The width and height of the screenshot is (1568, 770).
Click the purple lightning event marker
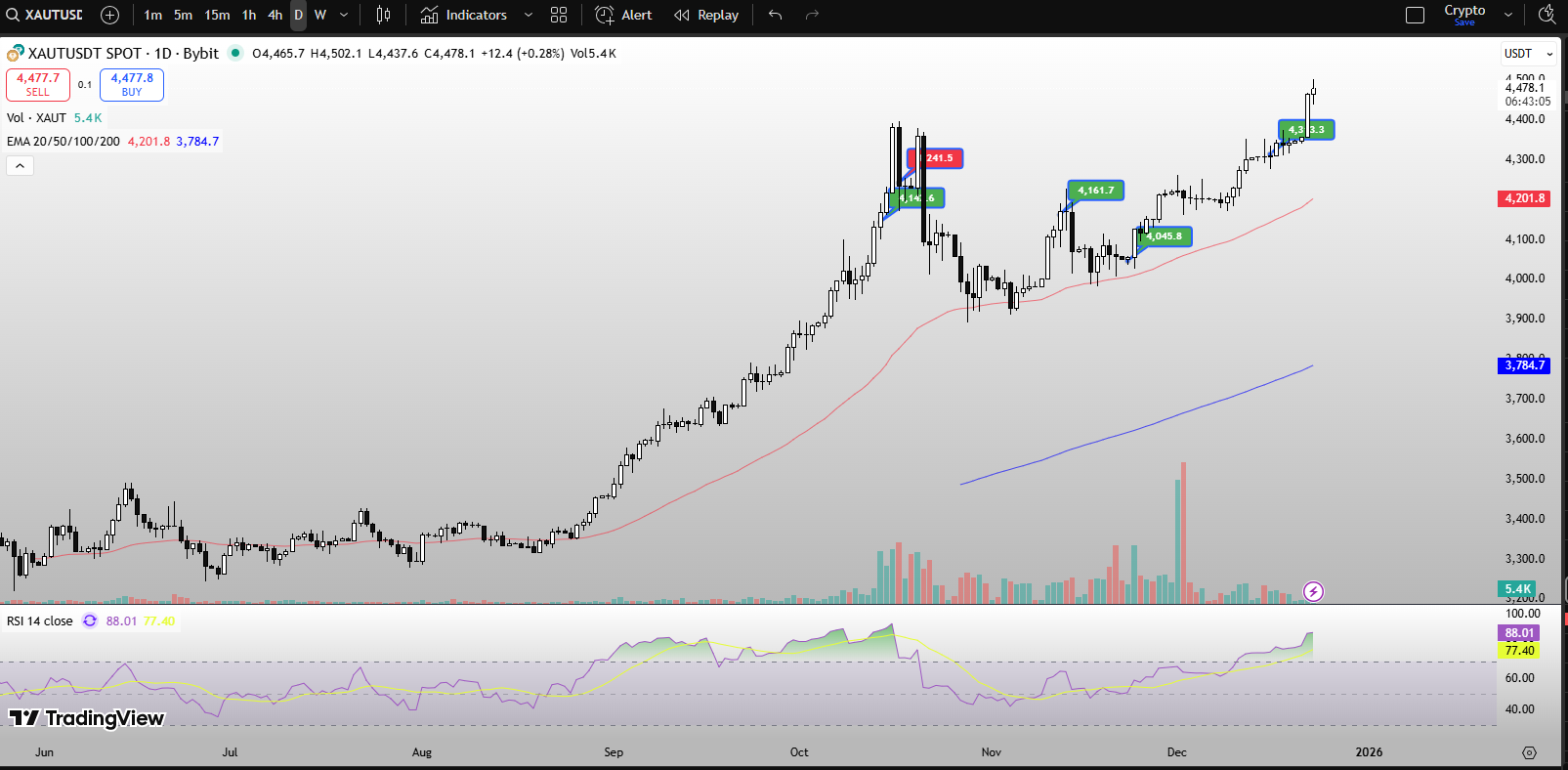1313,591
